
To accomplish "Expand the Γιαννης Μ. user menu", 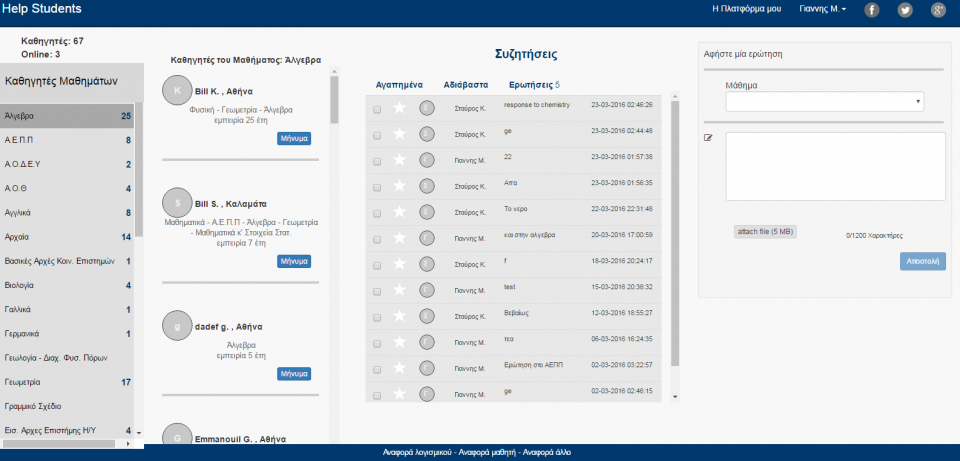I will point(823,9).
